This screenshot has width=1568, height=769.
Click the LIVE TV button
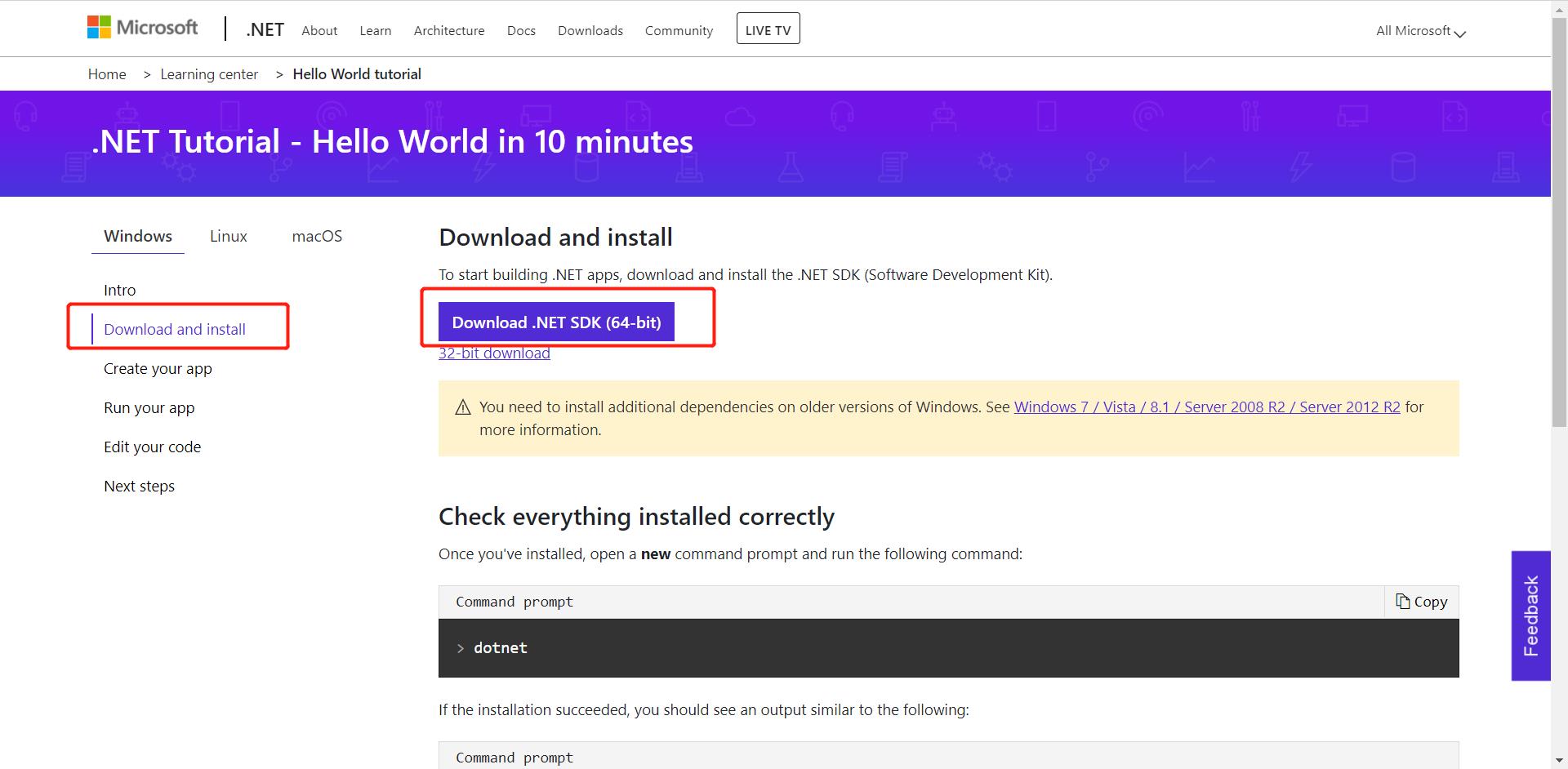click(768, 29)
